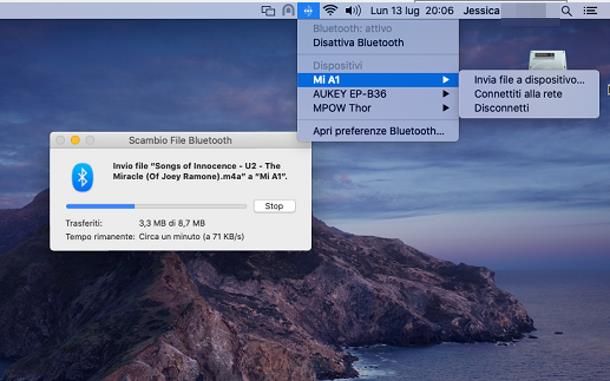Open the screen mirroring menu bar icon
Image resolution: width=610 pixels, height=381 pixels.
point(268,11)
